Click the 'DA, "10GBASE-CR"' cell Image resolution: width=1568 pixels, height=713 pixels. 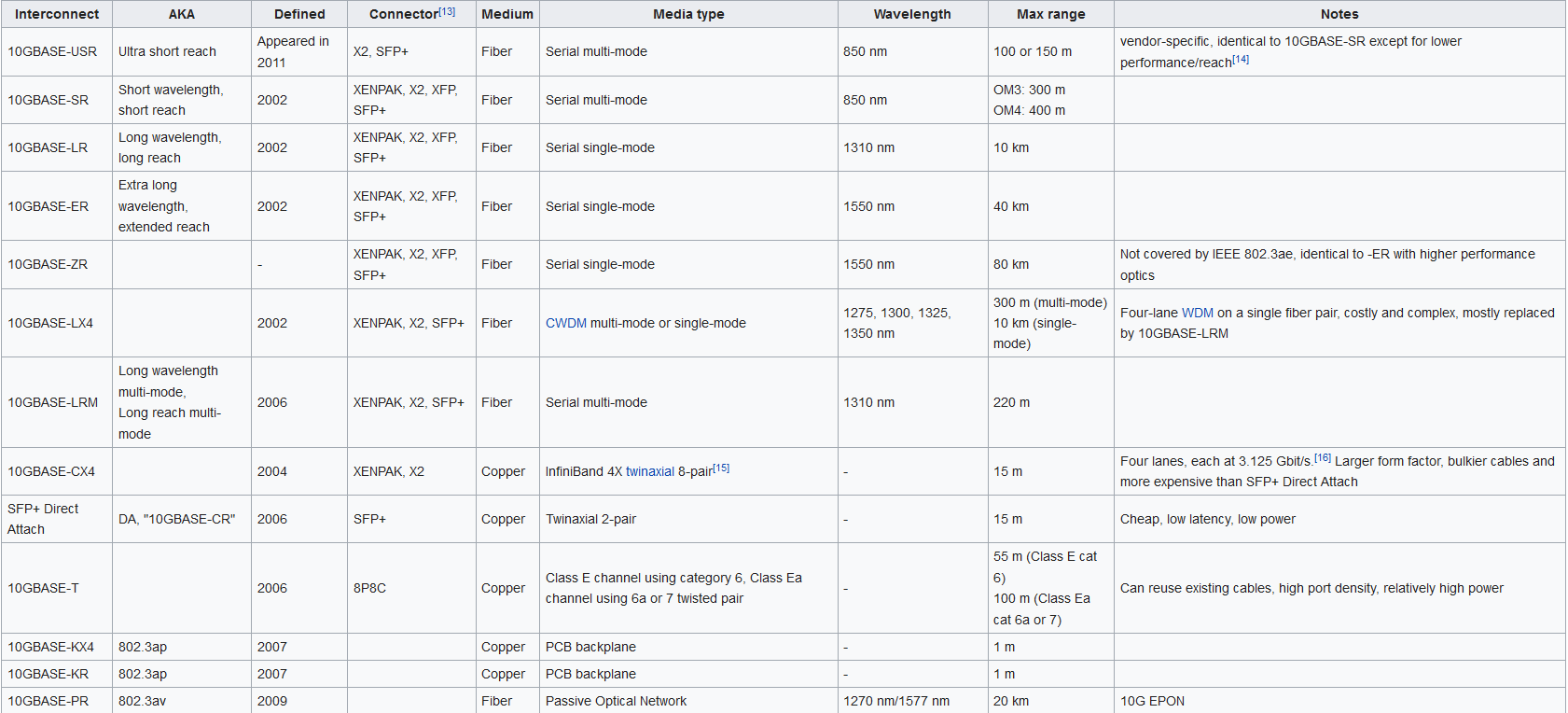point(182,519)
